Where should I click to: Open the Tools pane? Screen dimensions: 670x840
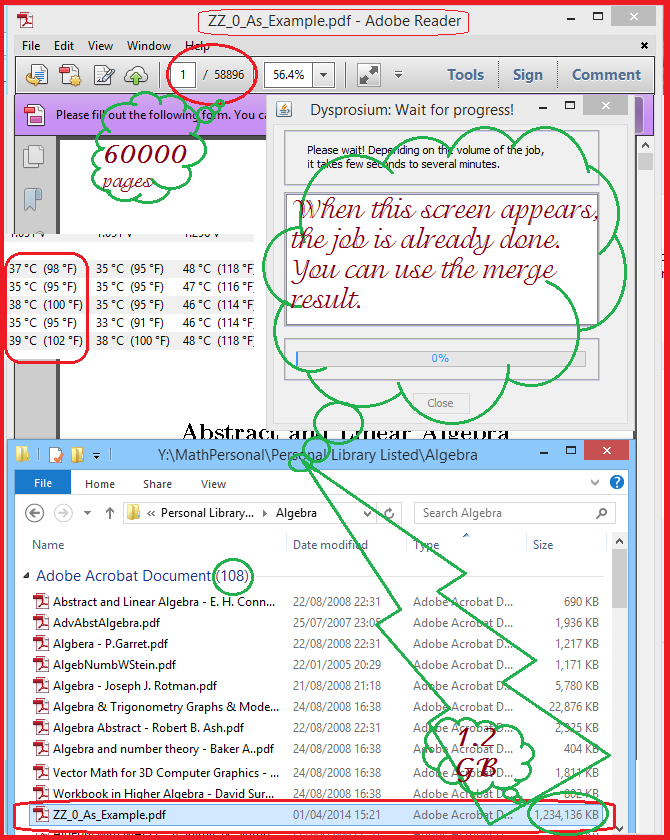click(465, 74)
